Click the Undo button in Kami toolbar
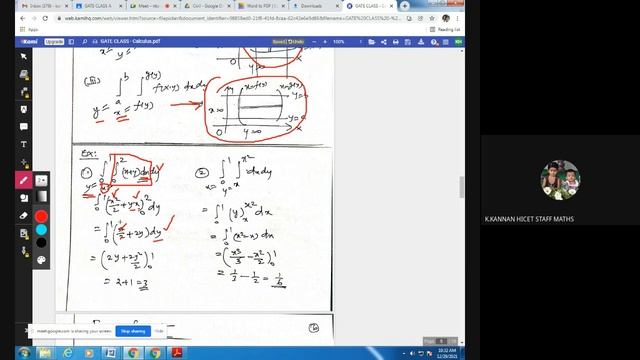Screen dimensions: 640x360 point(296,42)
